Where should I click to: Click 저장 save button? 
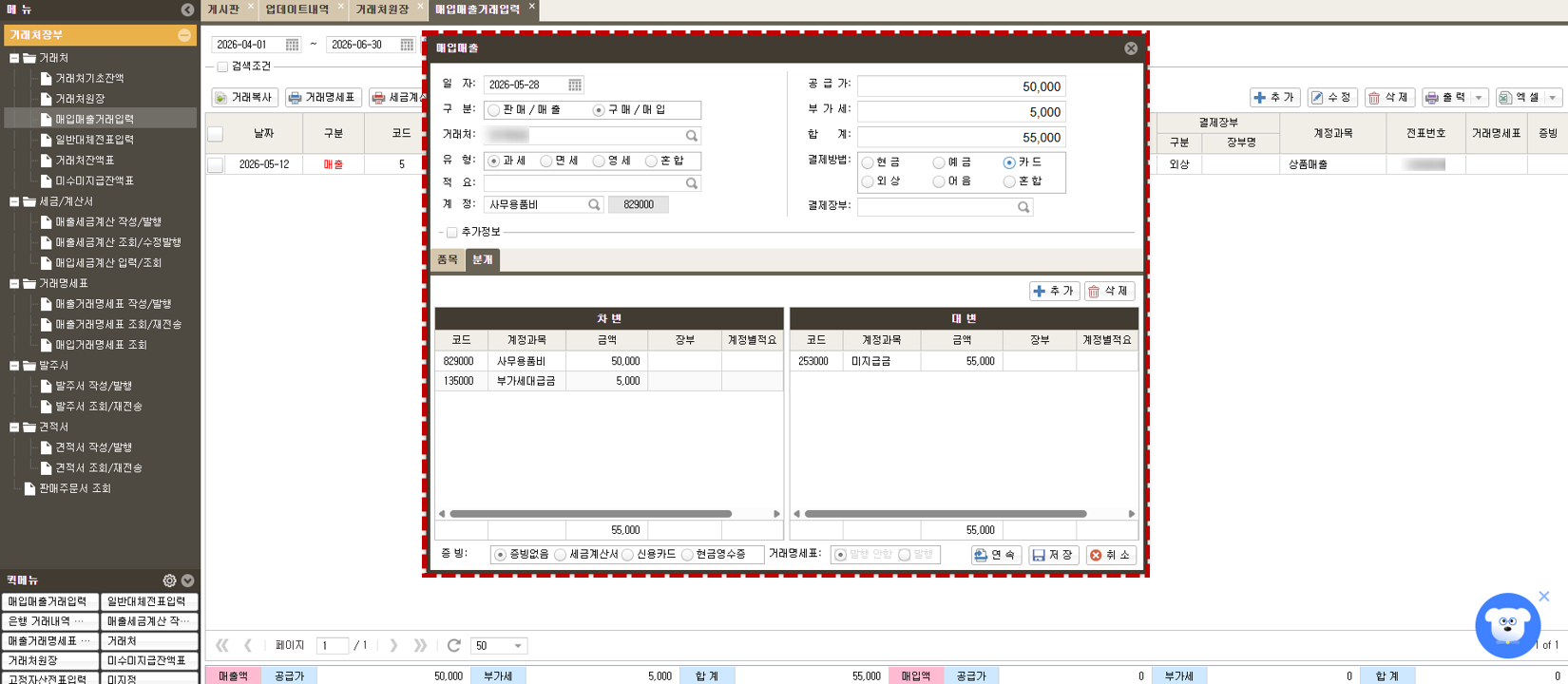[1053, 555]
